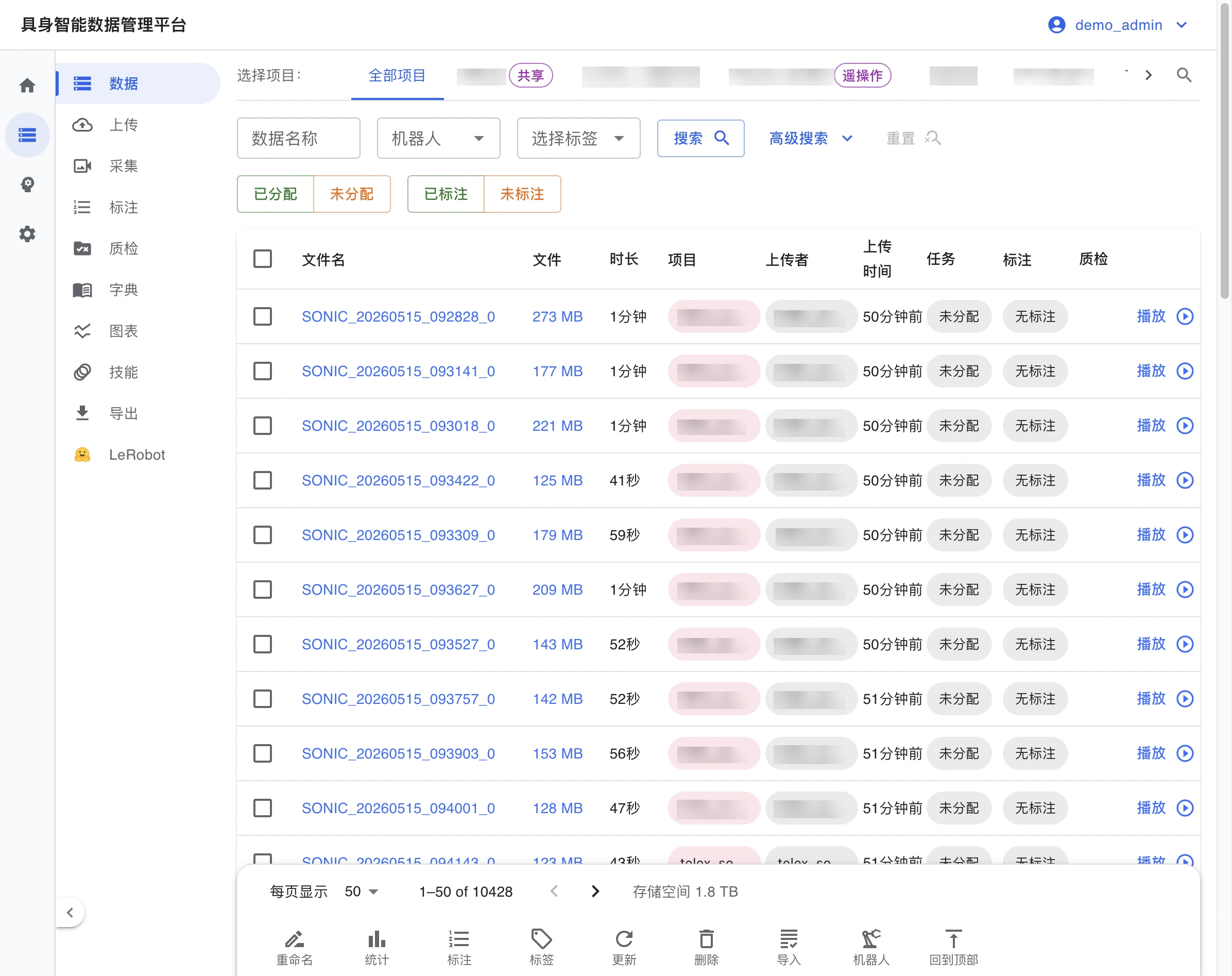
Task: Sort by the 文件名 column header
Action: [x=323, y=260]
